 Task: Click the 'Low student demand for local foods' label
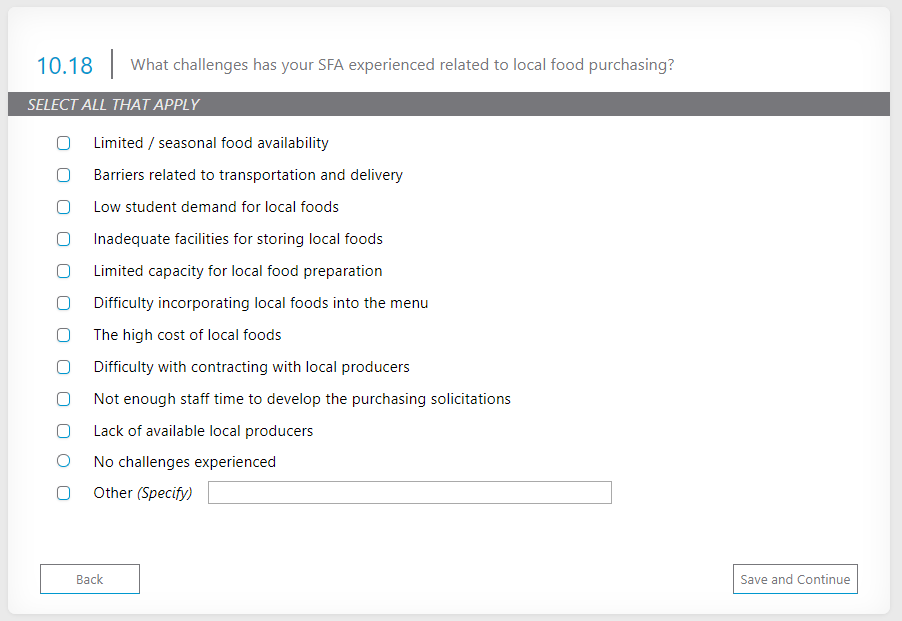coord(216,207)
